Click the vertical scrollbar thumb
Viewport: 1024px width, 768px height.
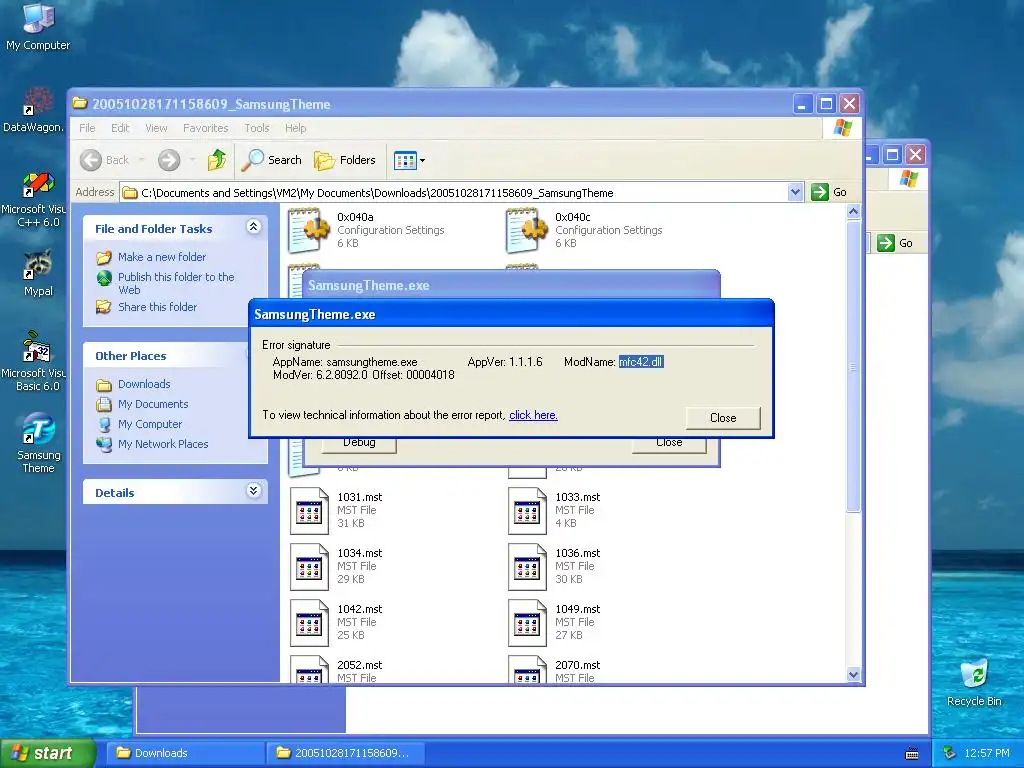coord(853,367)
